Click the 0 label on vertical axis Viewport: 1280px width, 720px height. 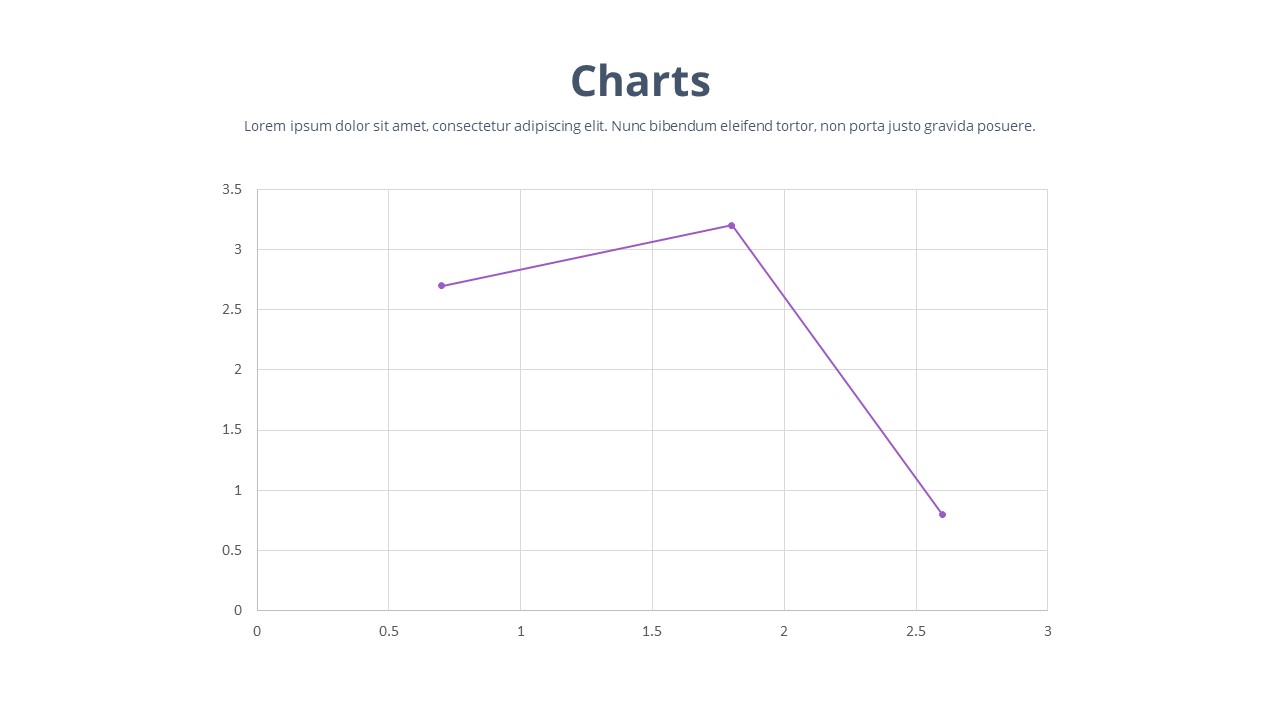[x=238, y=610]
